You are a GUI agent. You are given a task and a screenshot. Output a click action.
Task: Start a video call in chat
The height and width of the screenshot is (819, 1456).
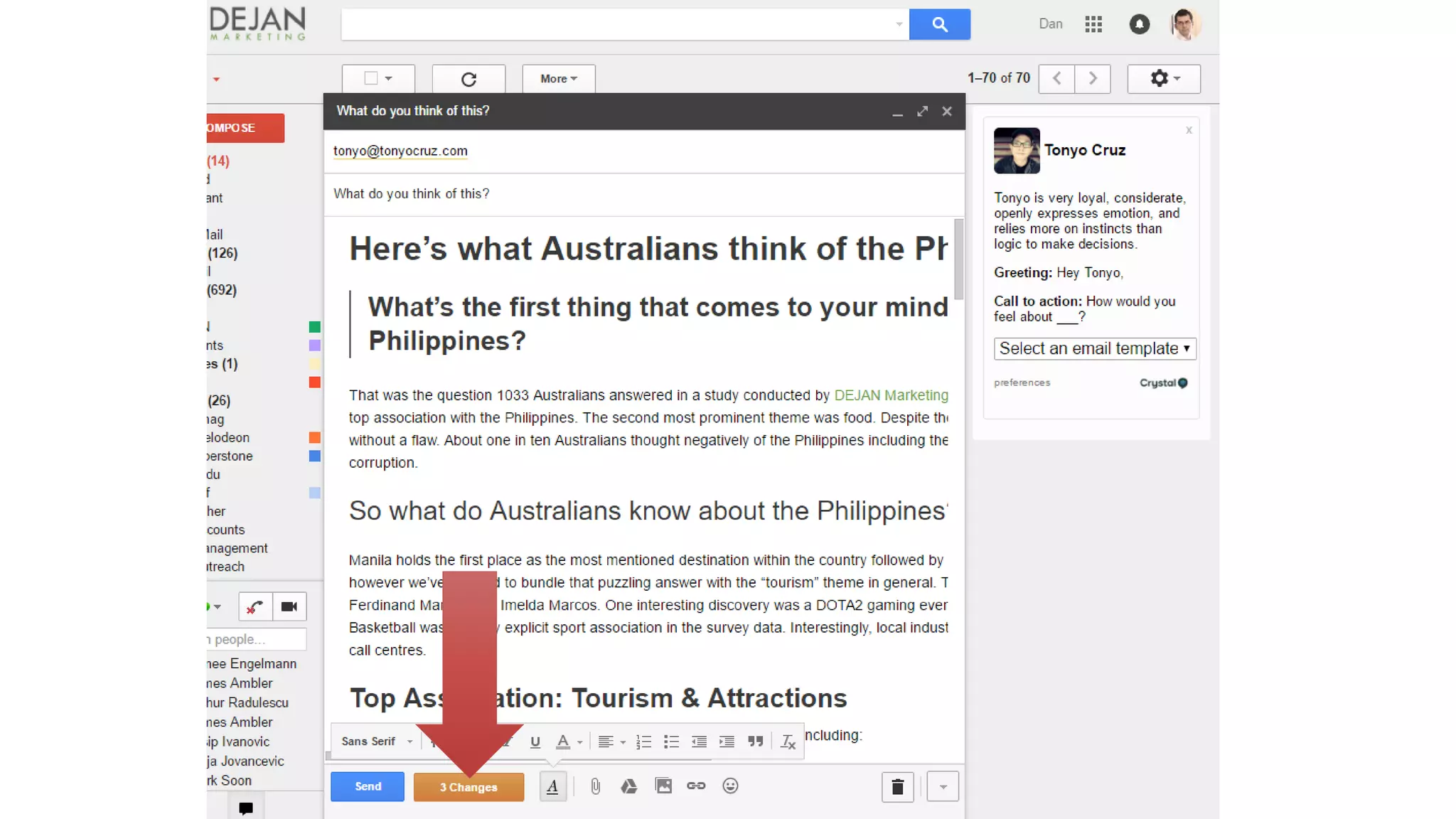289,606
